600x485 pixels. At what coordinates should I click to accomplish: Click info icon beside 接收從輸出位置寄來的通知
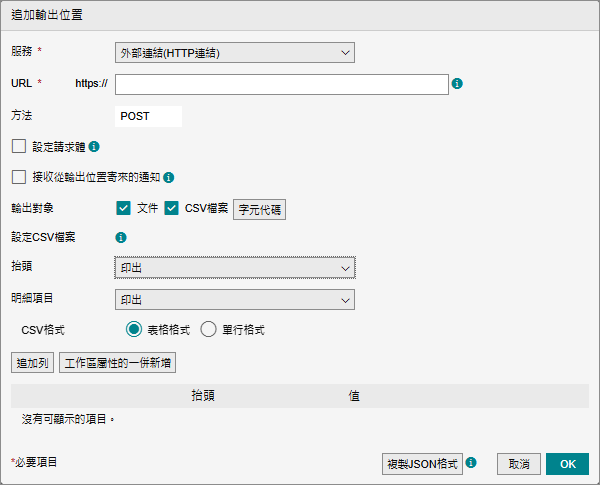pos(169,177)
